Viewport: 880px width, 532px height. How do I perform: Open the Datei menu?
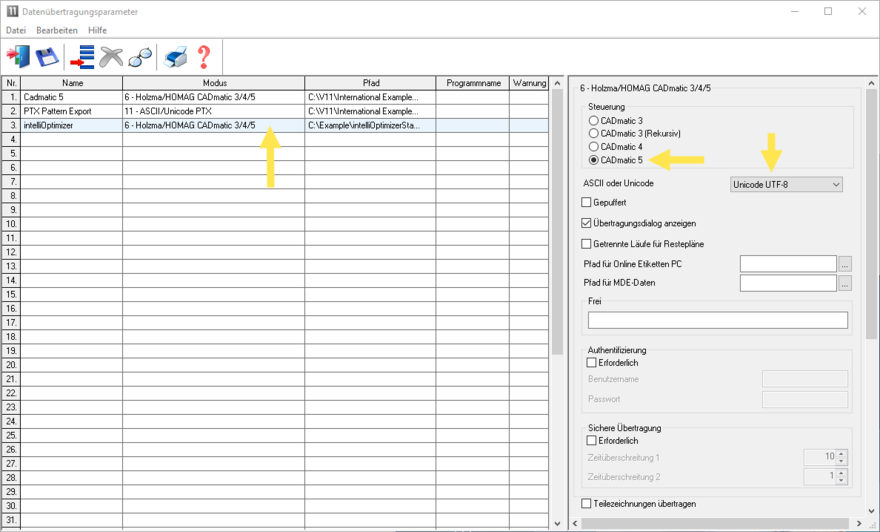(x=16, y=30)
